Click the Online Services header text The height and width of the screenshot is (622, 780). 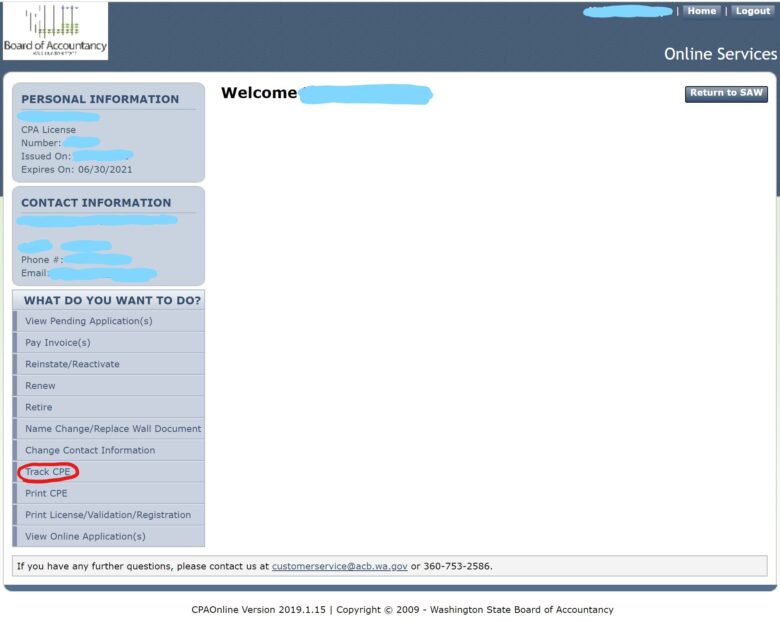[720, 54]
